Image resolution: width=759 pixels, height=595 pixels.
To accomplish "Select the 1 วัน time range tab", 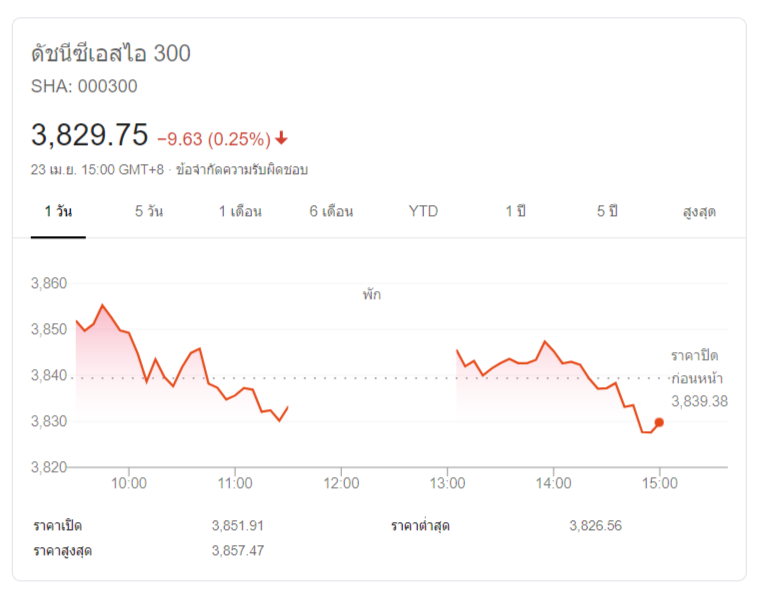I will click(58, 212).
